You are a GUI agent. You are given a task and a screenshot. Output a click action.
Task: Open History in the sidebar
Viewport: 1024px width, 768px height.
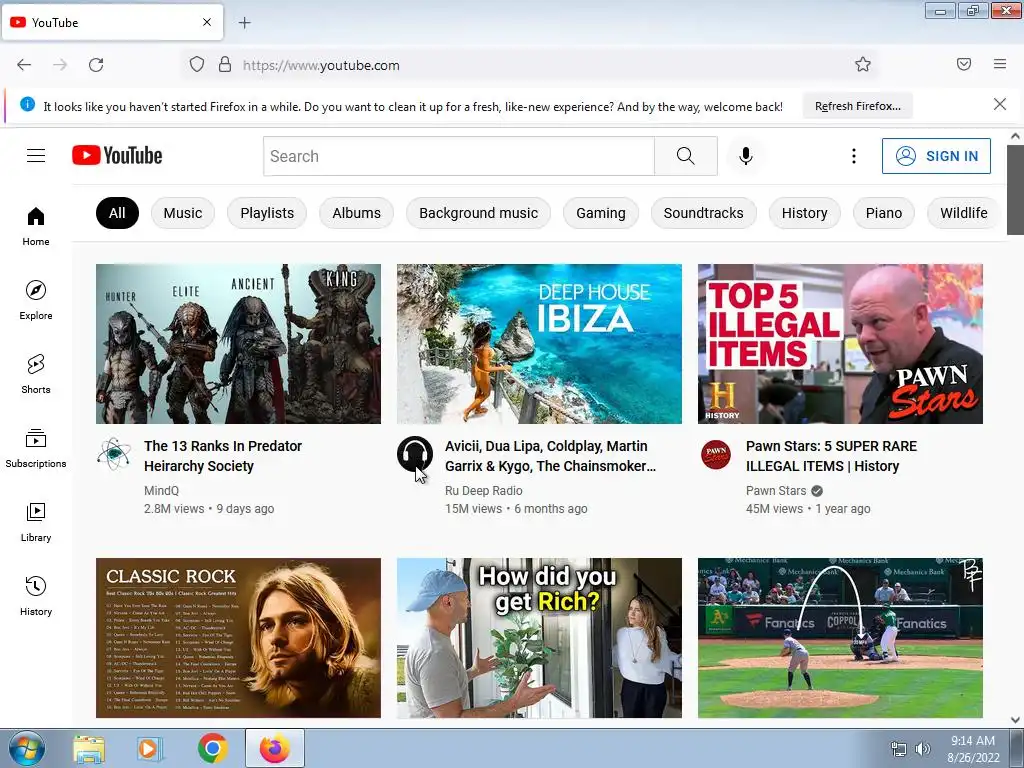36,596
